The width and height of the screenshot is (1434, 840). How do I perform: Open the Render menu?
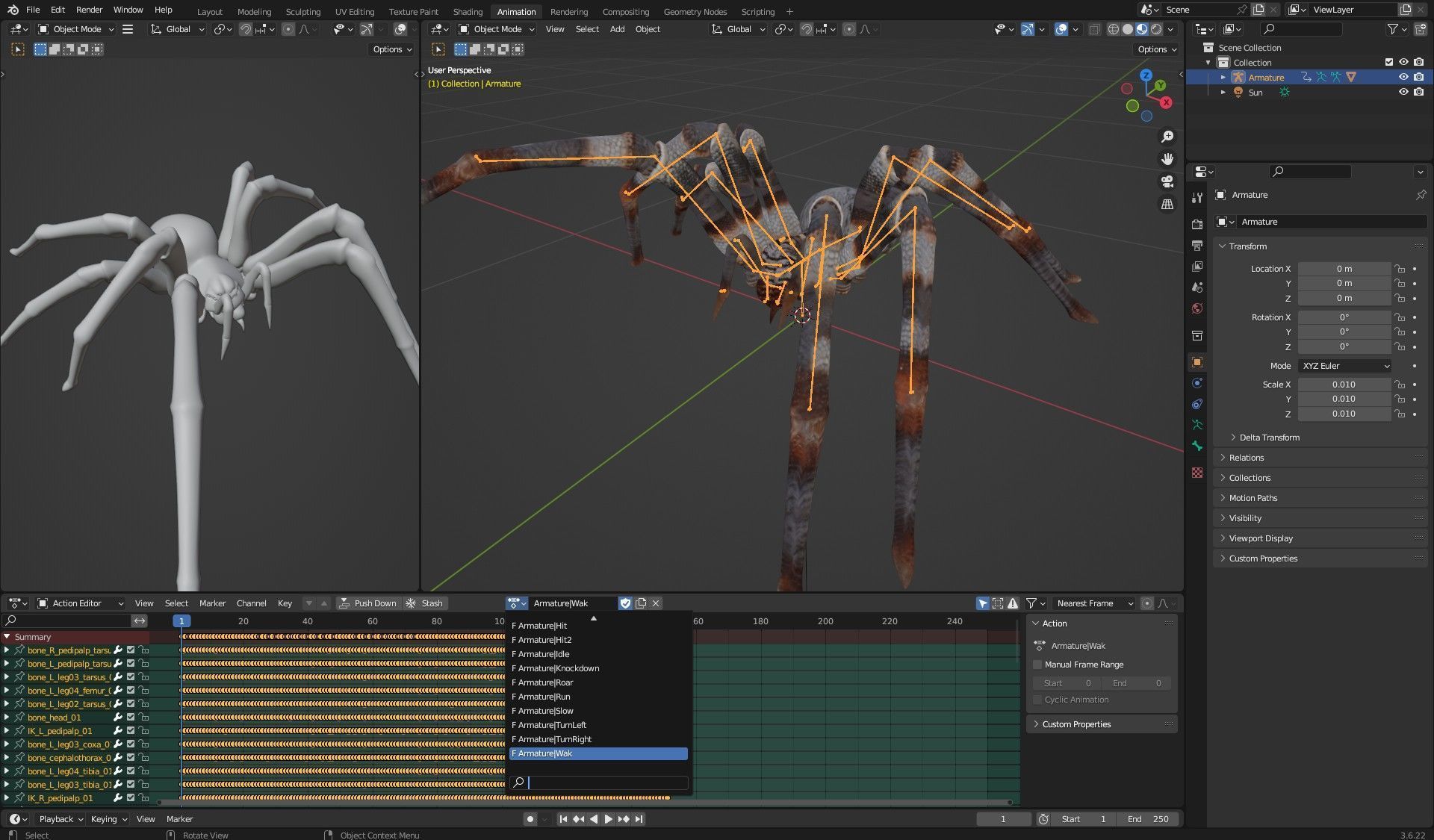pos(89,10)
